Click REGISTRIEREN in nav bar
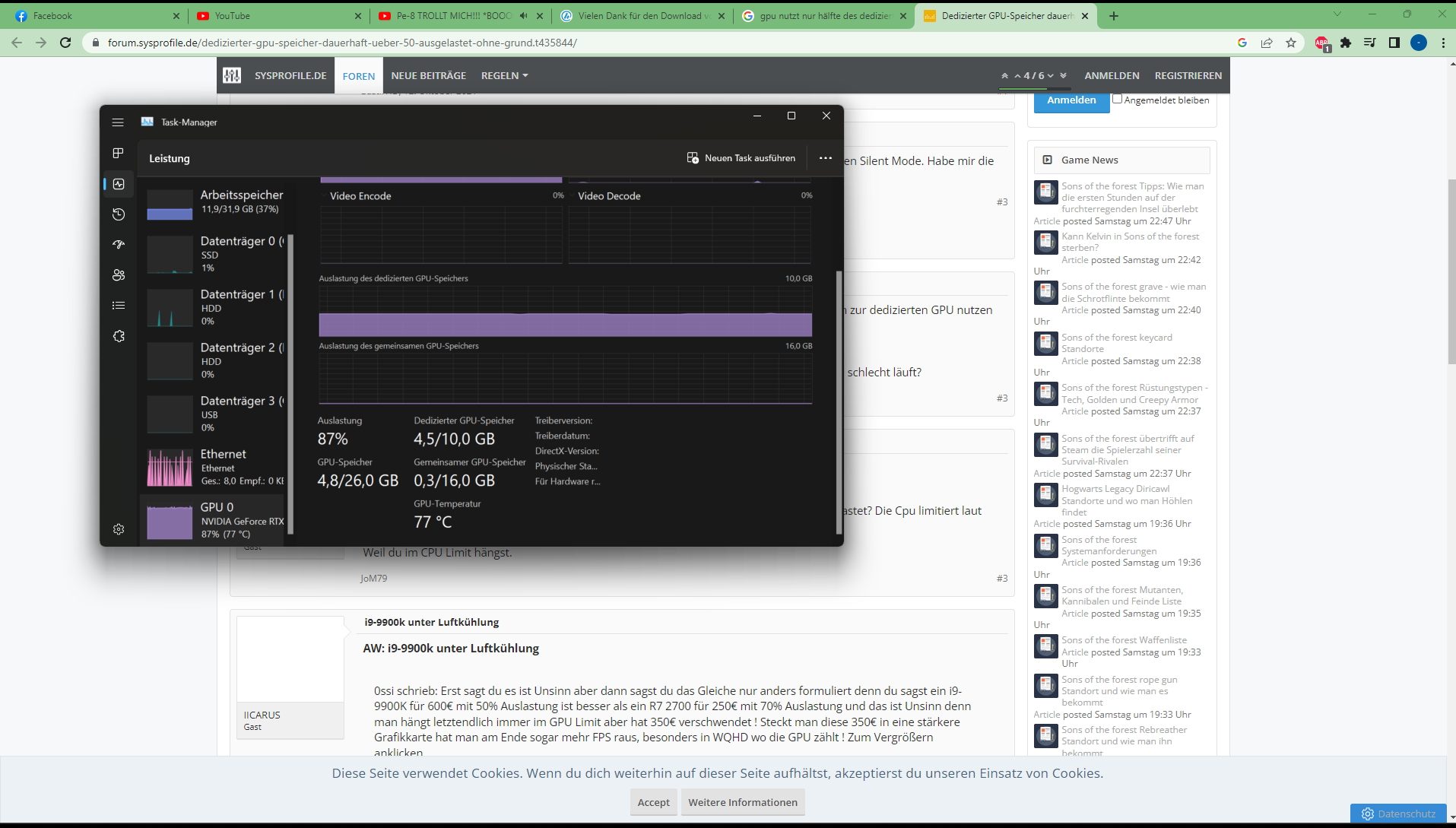Viewport: 1456px width, 828px height. [1188, 75]
